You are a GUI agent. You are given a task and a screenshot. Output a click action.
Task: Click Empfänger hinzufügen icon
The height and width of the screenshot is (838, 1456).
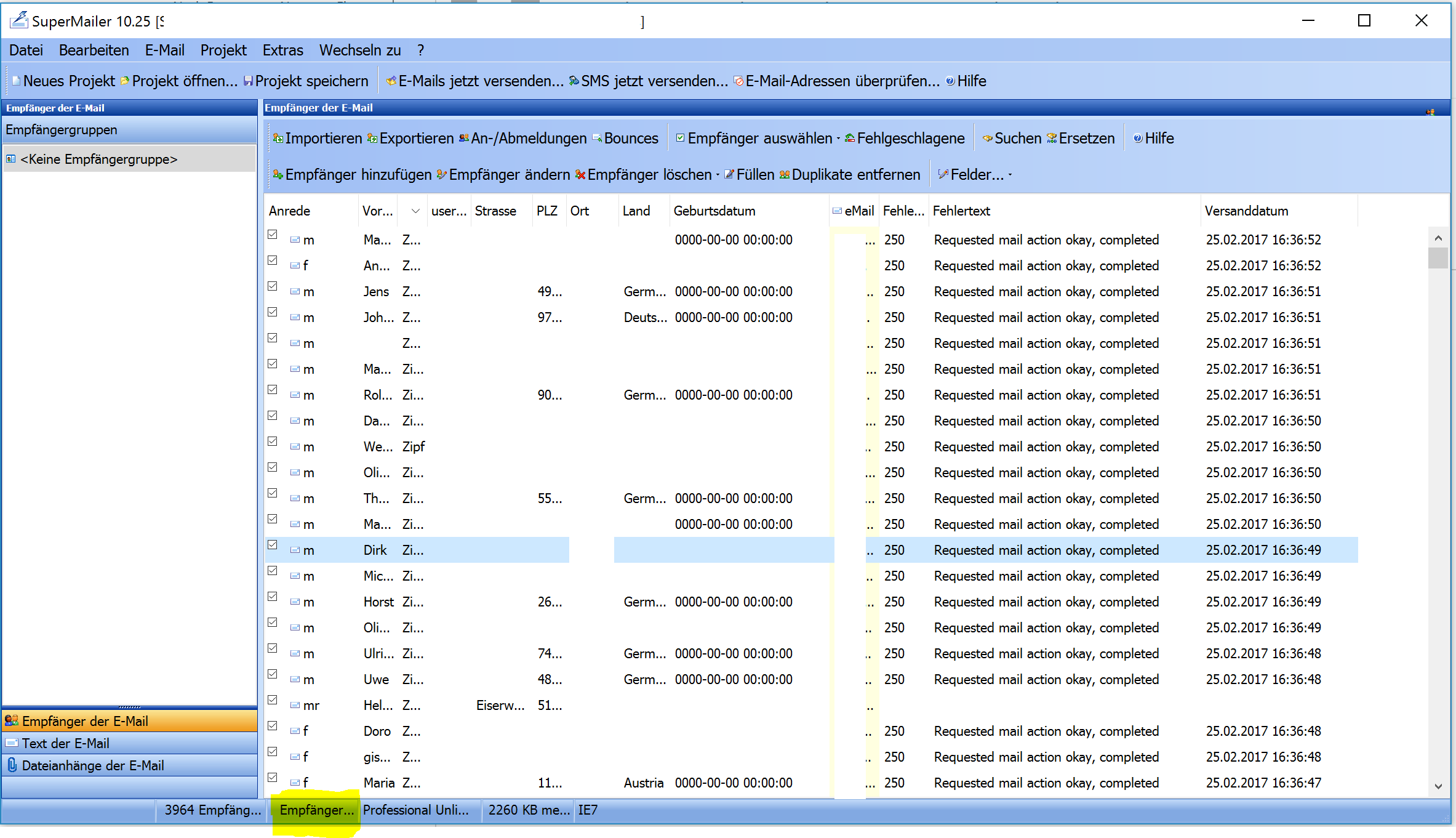click(278, 175)
